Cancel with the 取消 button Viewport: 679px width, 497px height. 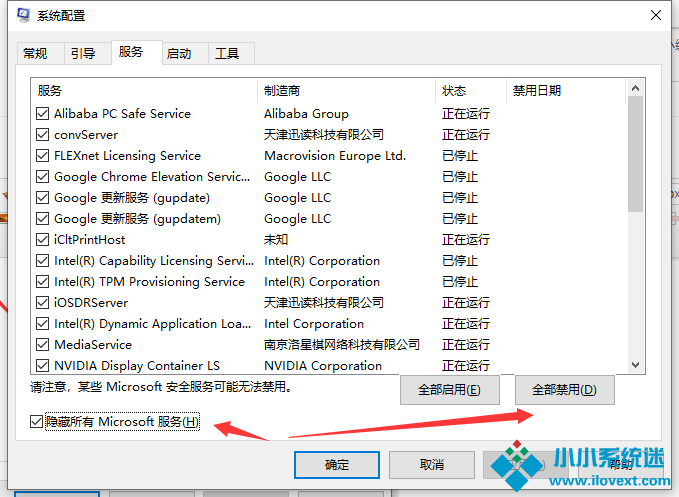pos(432,465)
